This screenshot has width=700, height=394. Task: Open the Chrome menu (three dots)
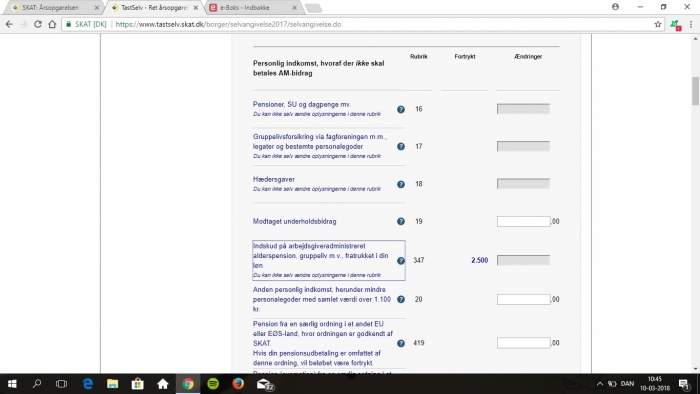point(691,24)
